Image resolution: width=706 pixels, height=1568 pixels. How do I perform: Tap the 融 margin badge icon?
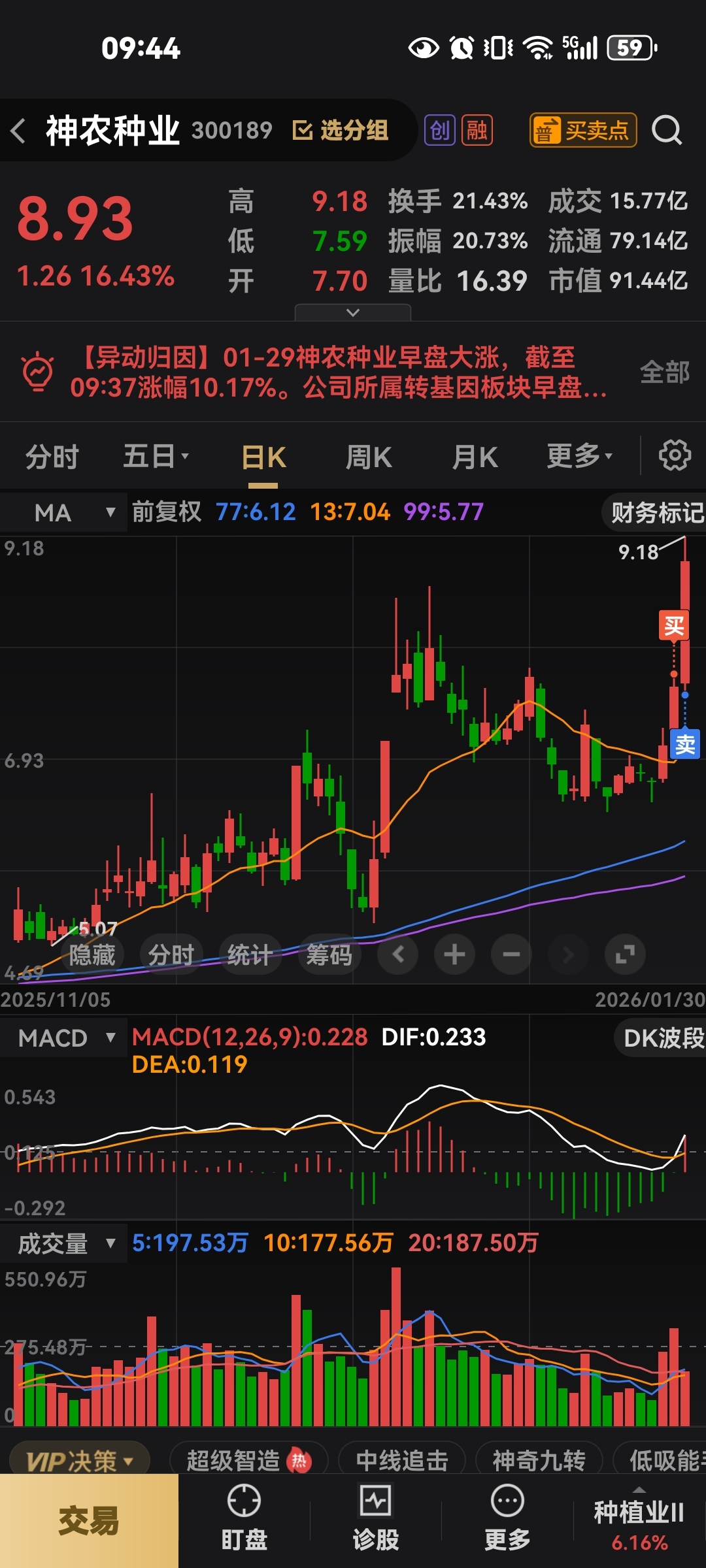(477, 130)
